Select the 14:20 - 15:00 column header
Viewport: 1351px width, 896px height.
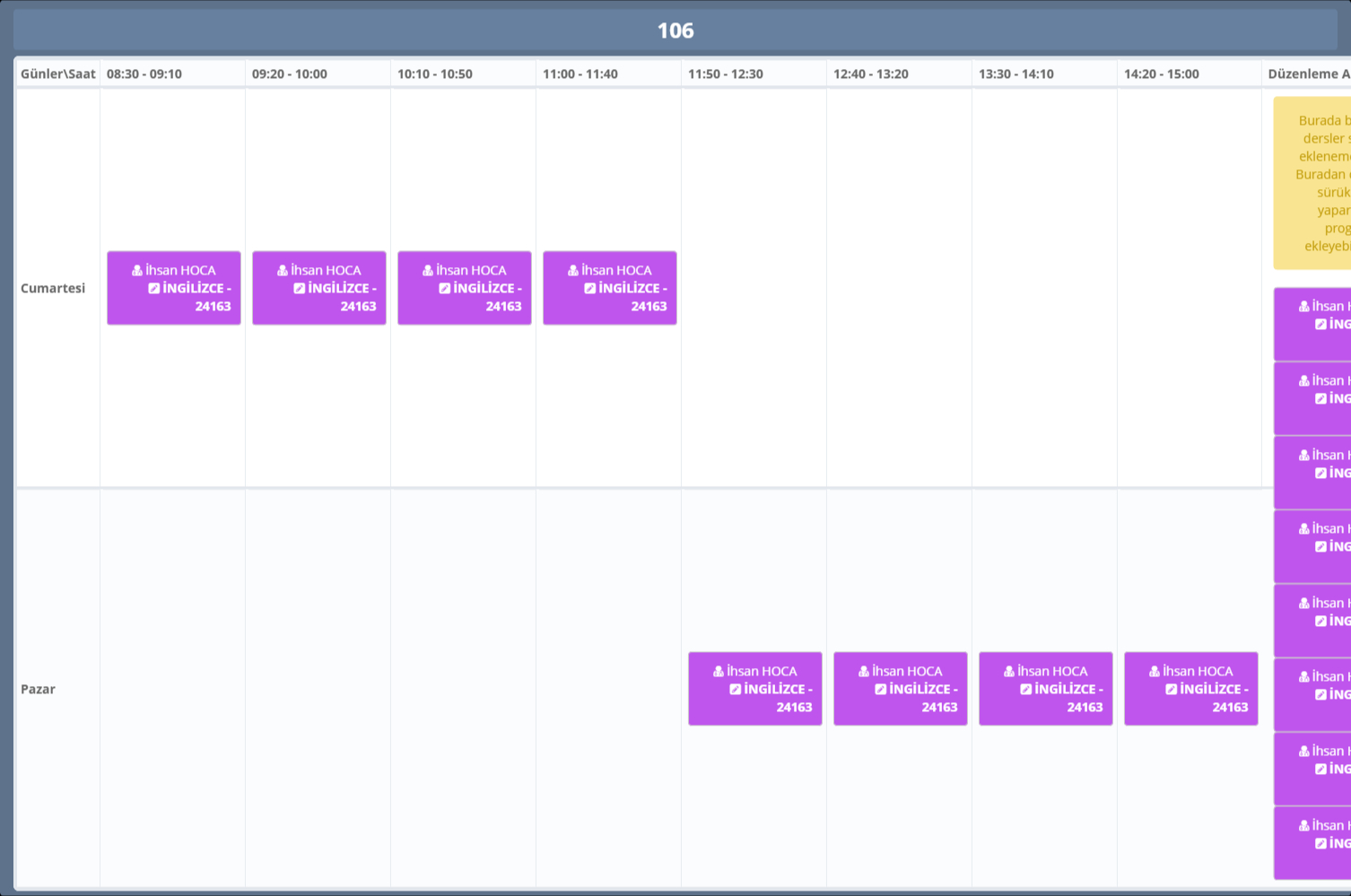[x=1161, y=74]
